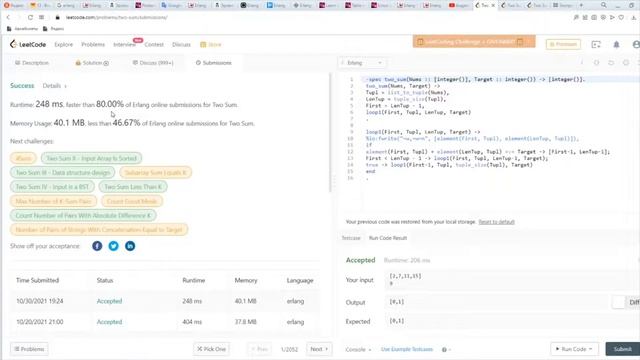Viewport: 640px width, 360px height.
Task: Open Two Sum II - Input Array Is Sorted
Action: point(91,158)
